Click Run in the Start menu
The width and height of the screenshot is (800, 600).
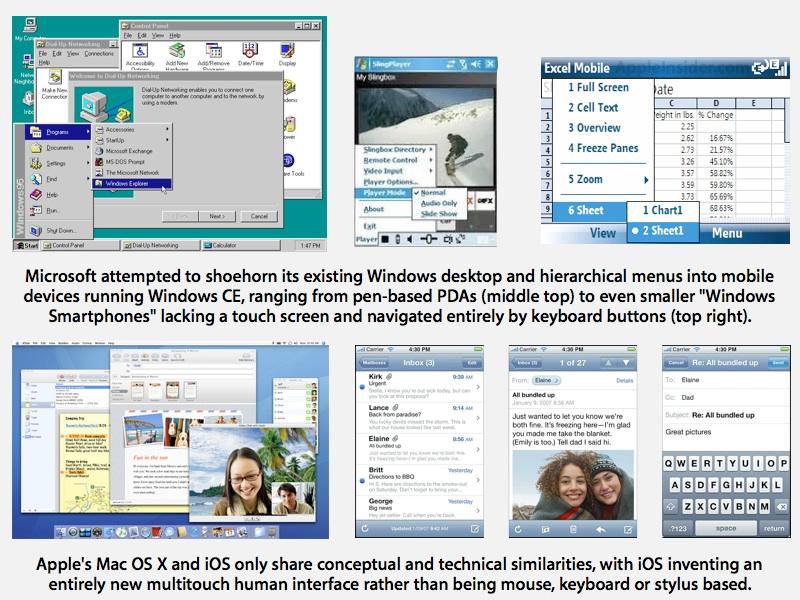(x=59, y=210)
